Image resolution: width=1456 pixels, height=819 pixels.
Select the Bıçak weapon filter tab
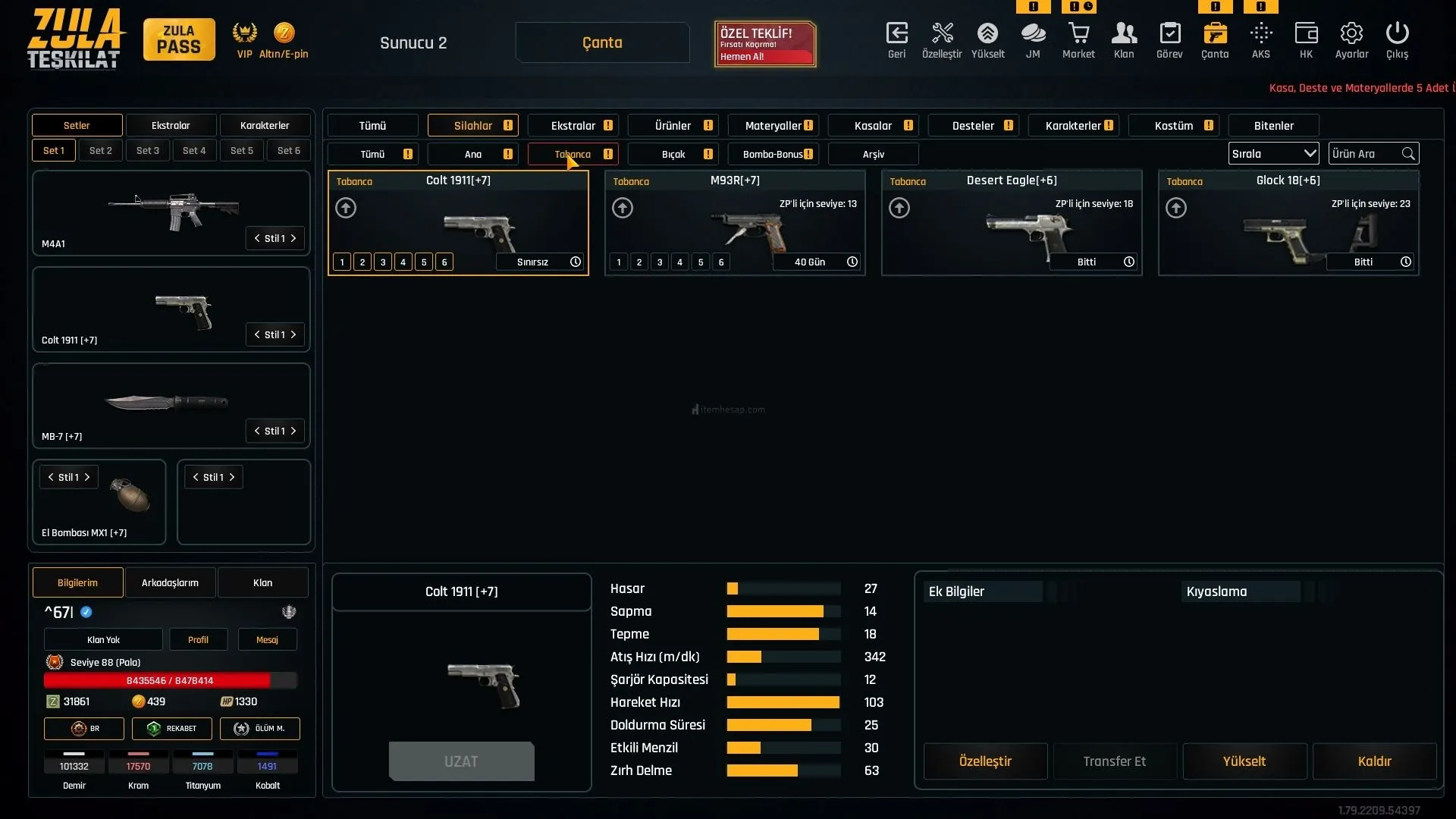click(673, 155)
